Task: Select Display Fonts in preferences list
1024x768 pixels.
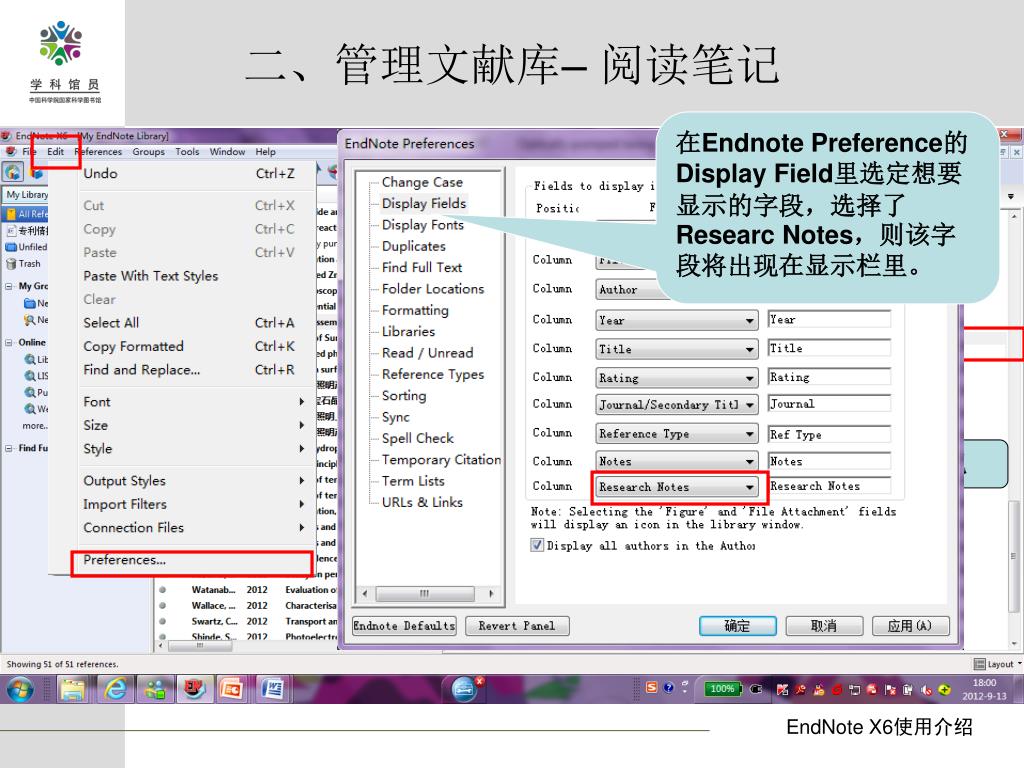Action: pyautogui.click(x=423, y=225)
